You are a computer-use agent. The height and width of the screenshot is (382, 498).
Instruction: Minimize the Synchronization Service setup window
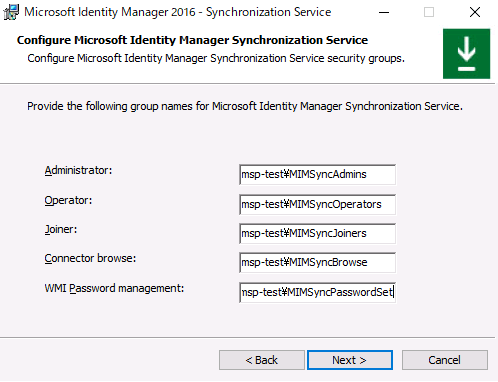(x=384, y=13)
